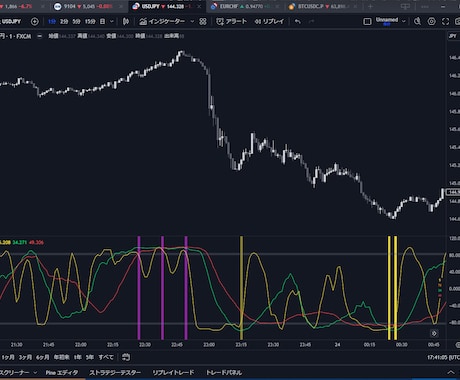460x380 pixels.
Task: Open the ストラテジーテスター tab
Action: [x=115, y=373]
